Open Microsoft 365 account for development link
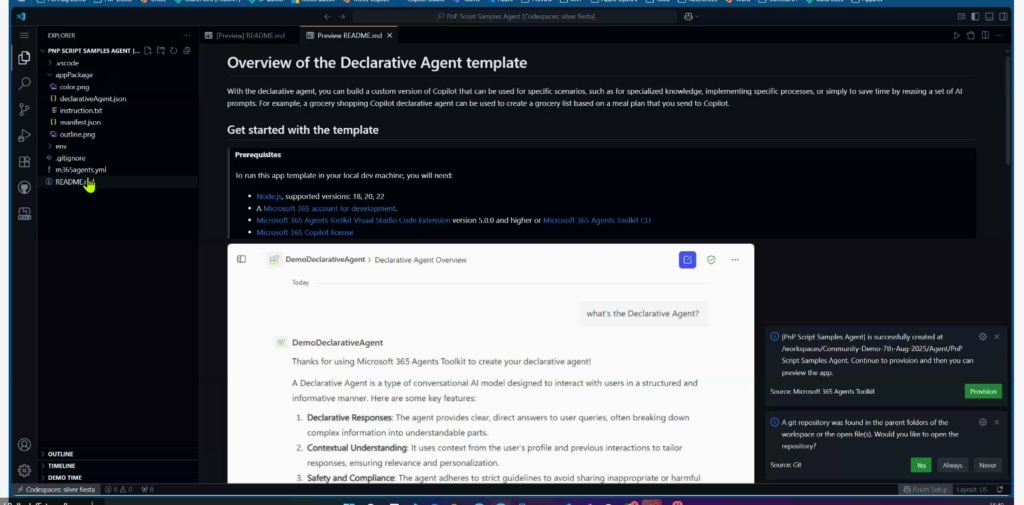 329,208
